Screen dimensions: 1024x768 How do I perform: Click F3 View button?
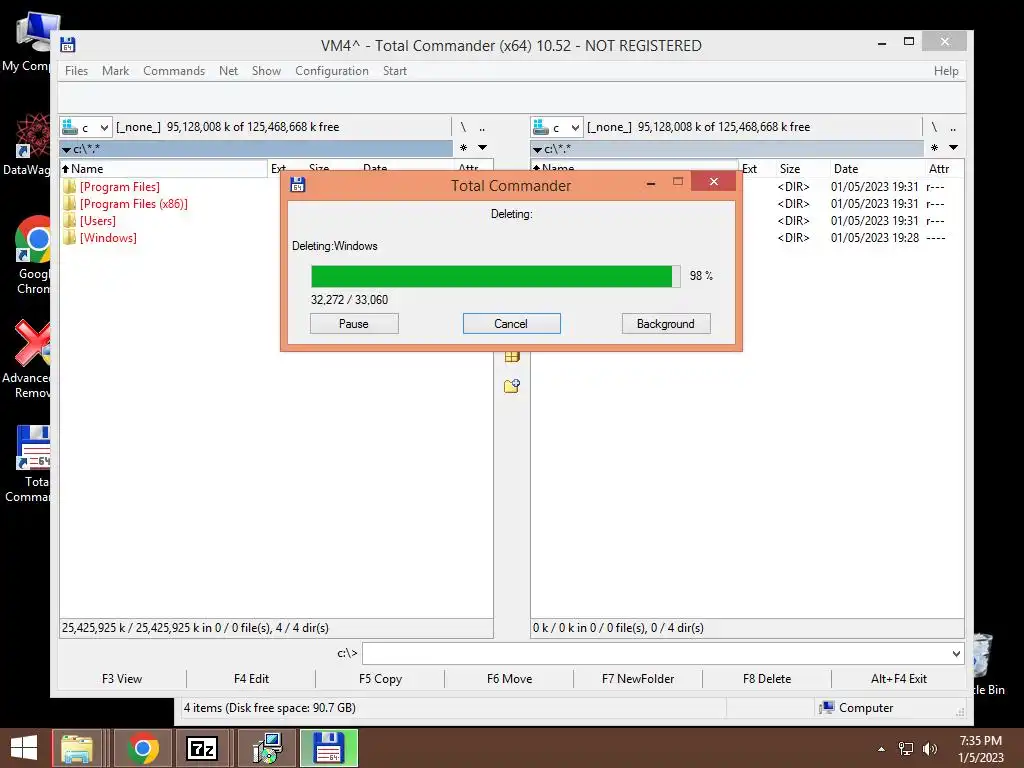click(121, 679)
